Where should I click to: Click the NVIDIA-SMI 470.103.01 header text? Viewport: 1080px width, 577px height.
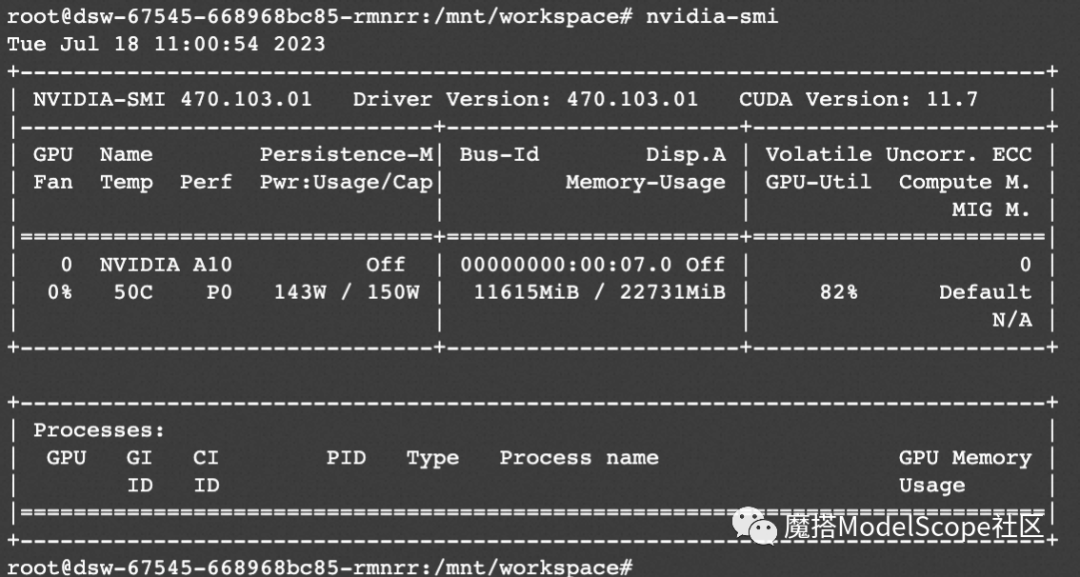coord(172,99)
